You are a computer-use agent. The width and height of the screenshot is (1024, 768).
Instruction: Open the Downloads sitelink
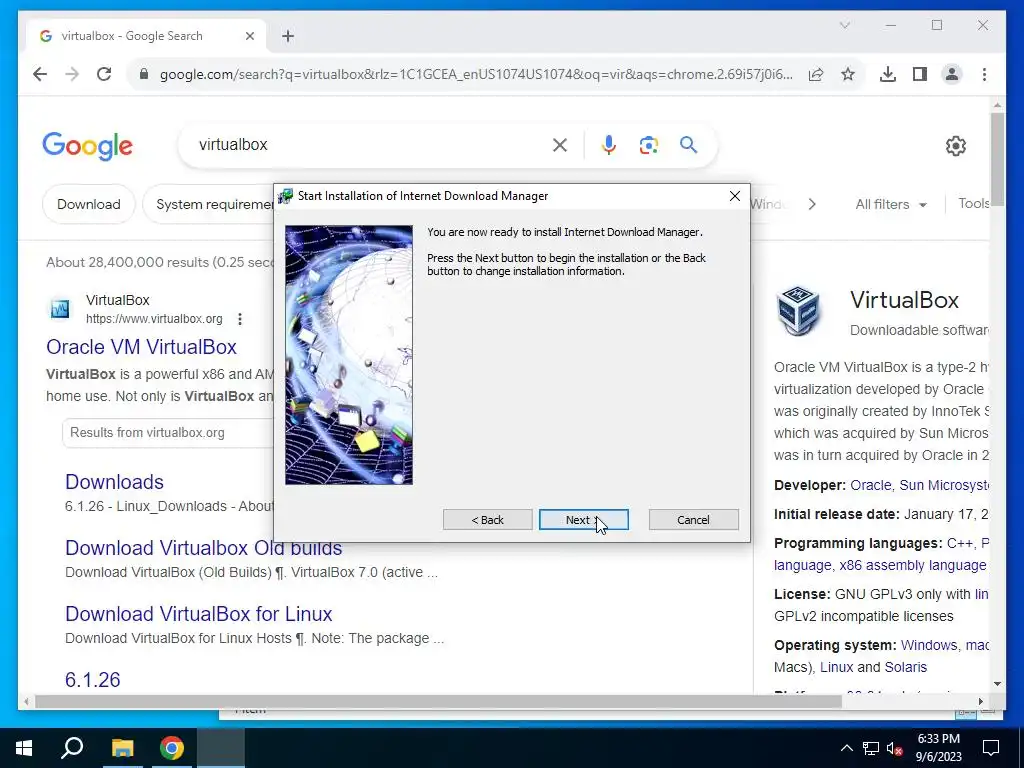pos(114,482)
